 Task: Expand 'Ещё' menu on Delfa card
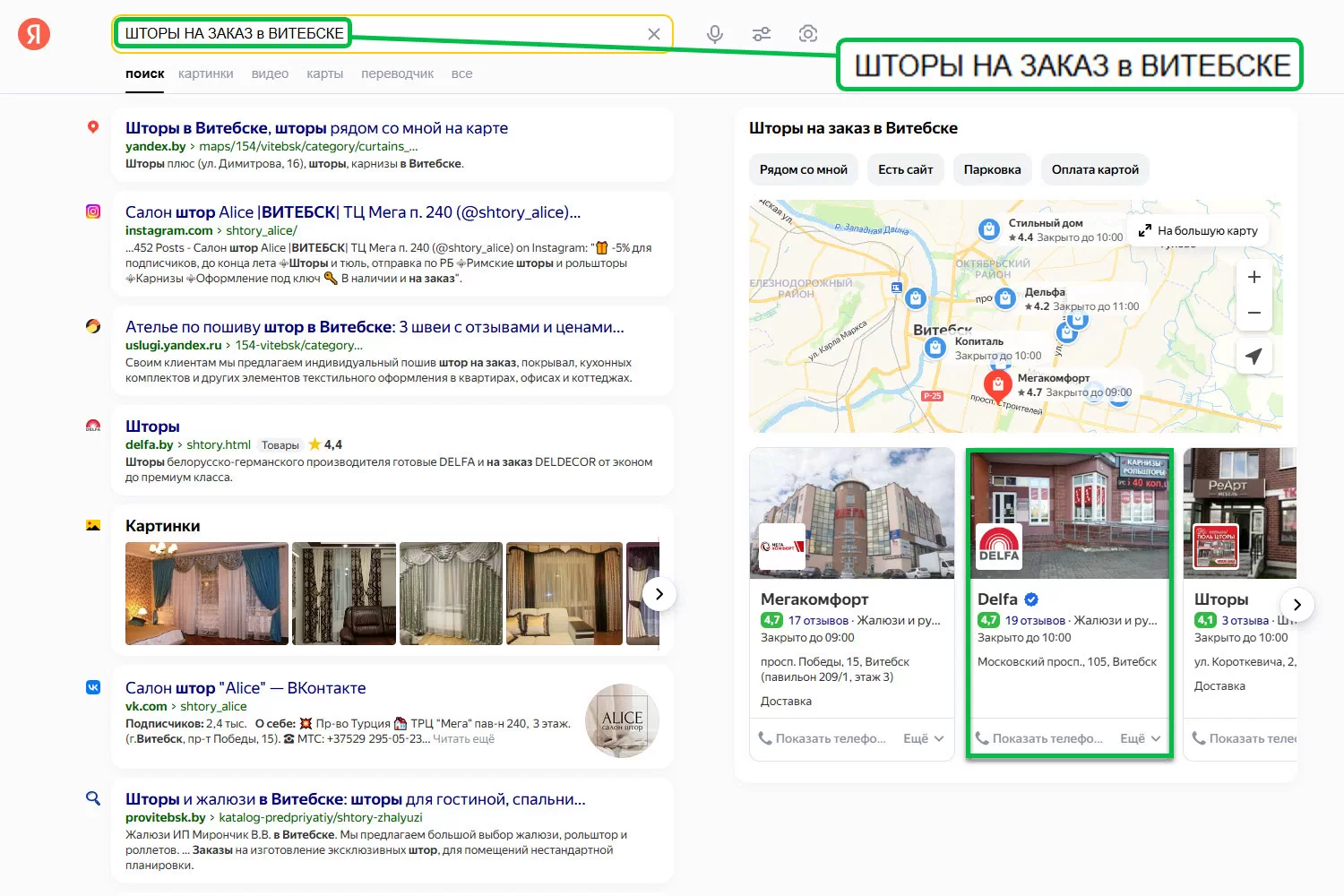point(1140,738)
